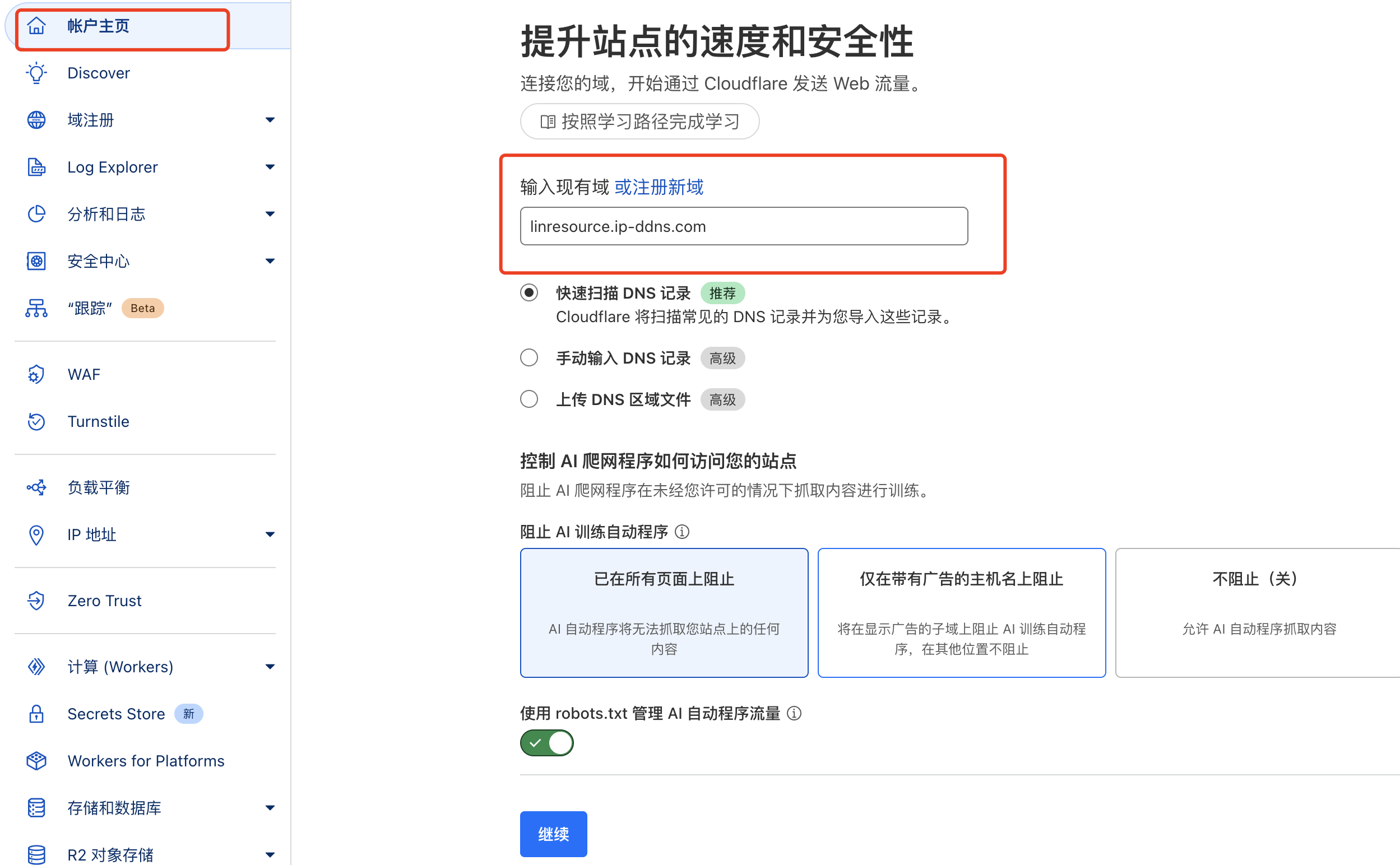
Task: Click the 跟踪 network tree icon
Action: pyautogui.click(x=36, y=308)
